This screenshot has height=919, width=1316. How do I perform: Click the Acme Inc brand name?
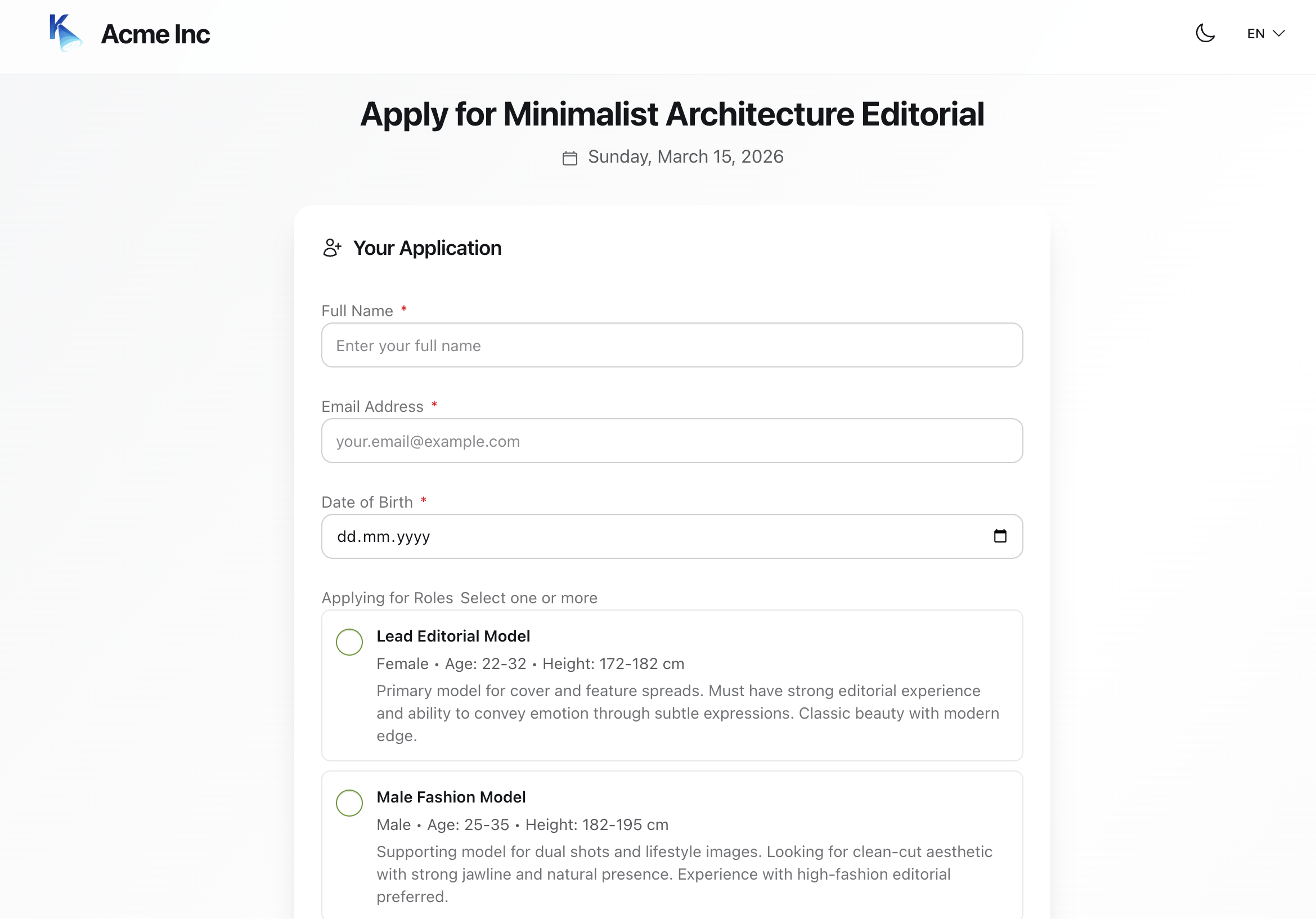pos(155,34)
